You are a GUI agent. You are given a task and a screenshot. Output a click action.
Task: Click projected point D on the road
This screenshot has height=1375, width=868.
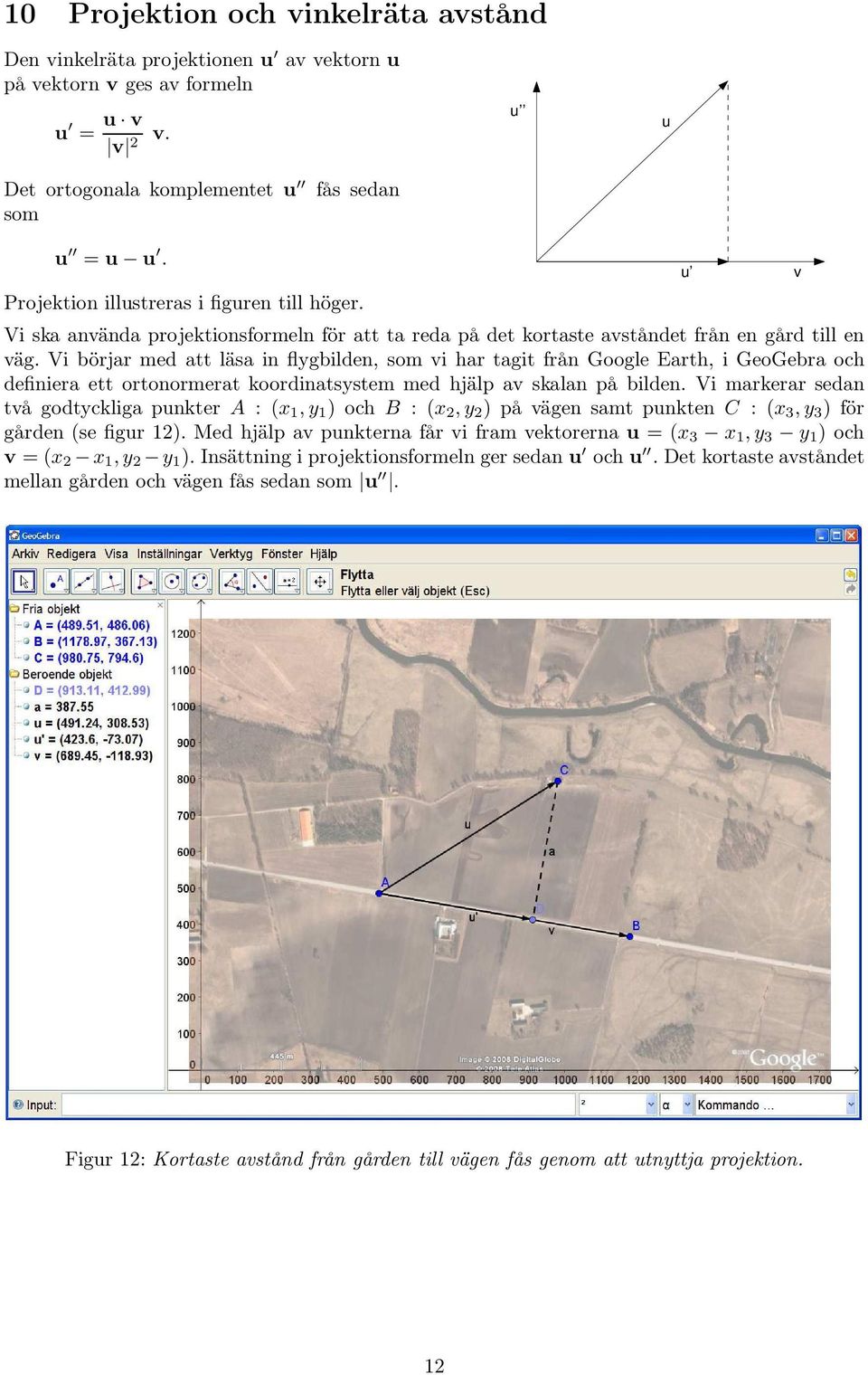[533, 919]
